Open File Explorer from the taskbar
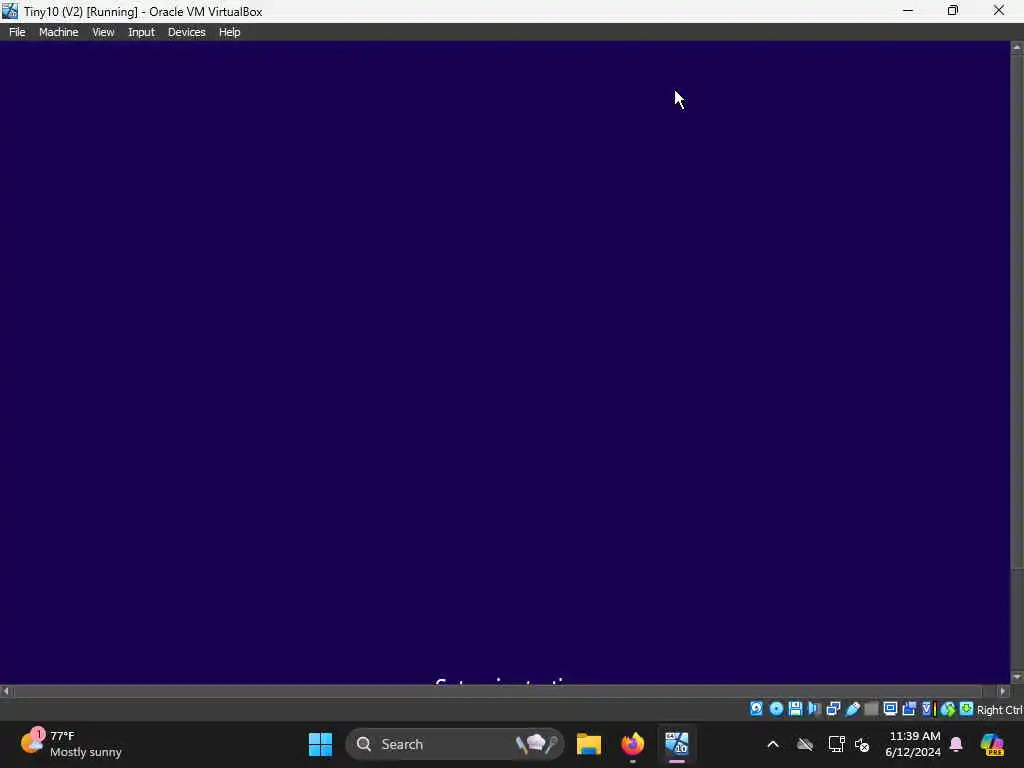Image resolution: width=1024 pixels, height=768 pixels. pos(588,744)
